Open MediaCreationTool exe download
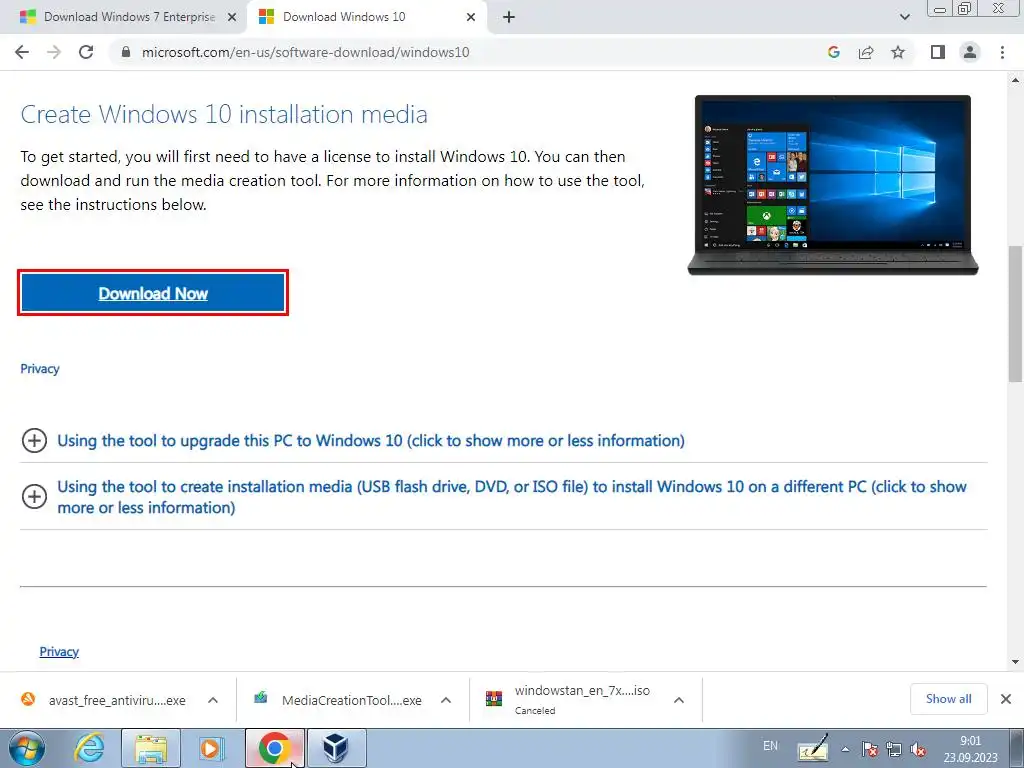 [351, 701]
